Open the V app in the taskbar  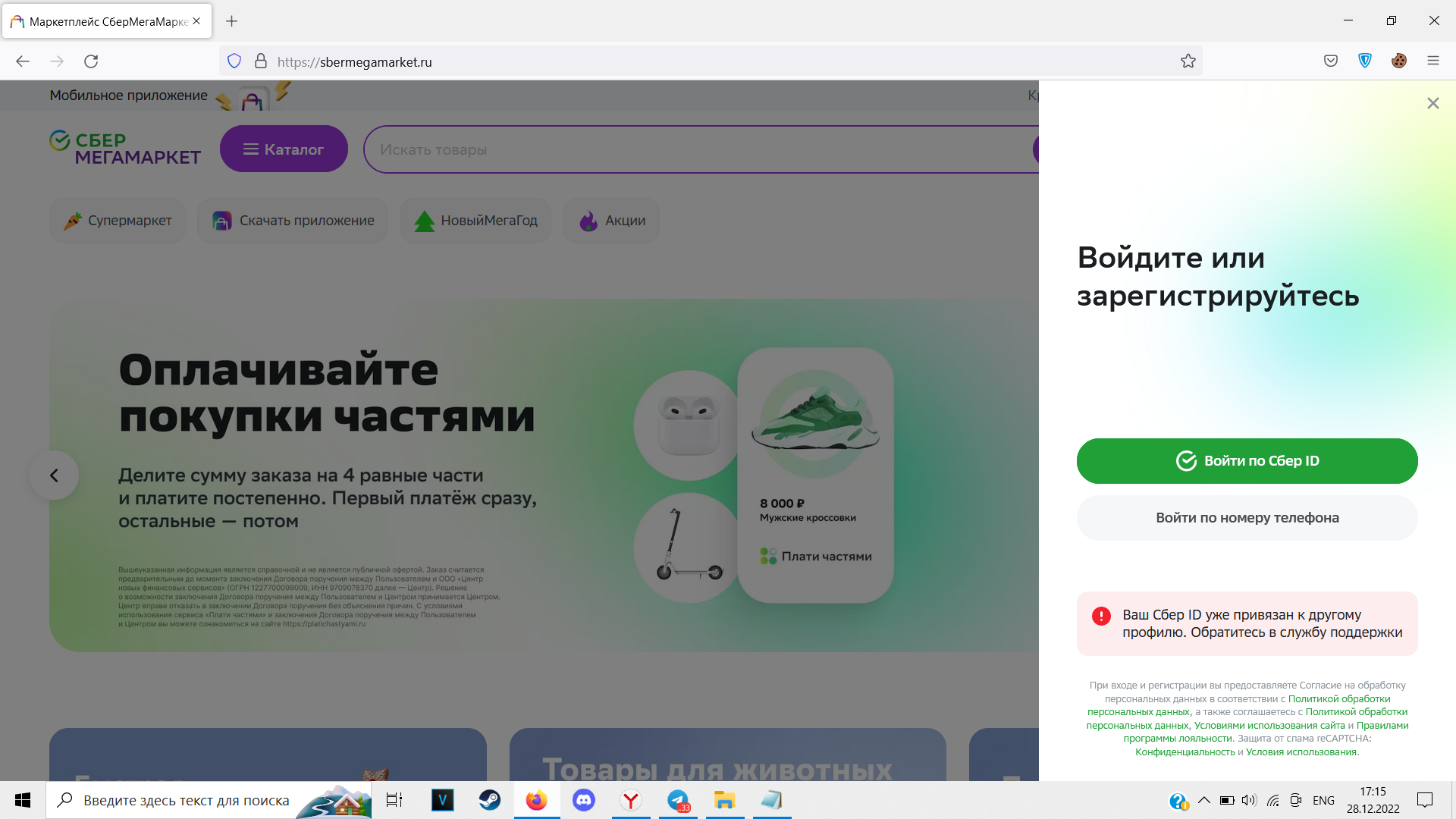click(442, 800)
